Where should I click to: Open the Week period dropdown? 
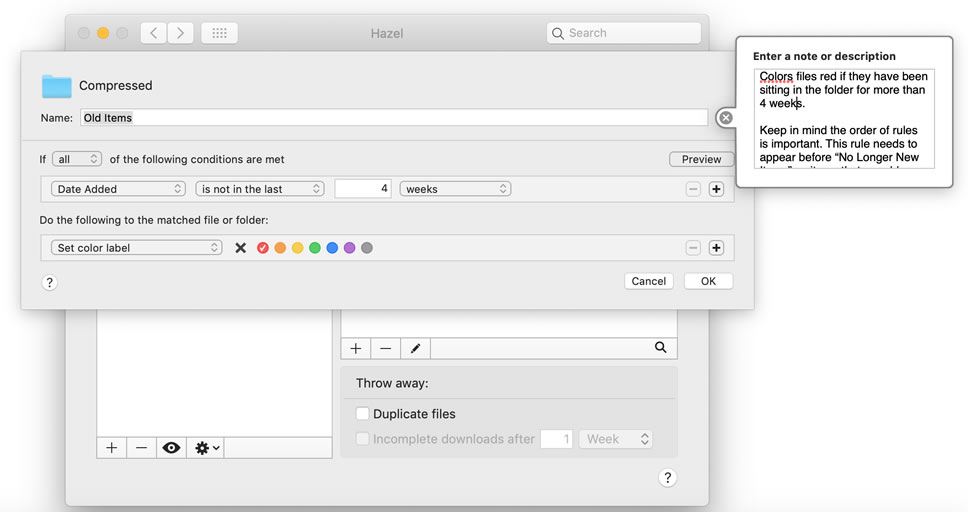point(615,439)
